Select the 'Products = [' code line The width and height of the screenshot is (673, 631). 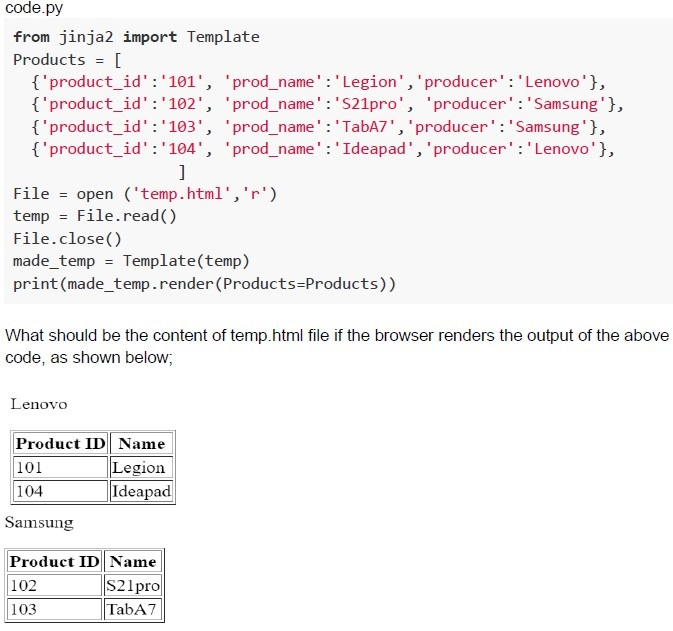67,60
